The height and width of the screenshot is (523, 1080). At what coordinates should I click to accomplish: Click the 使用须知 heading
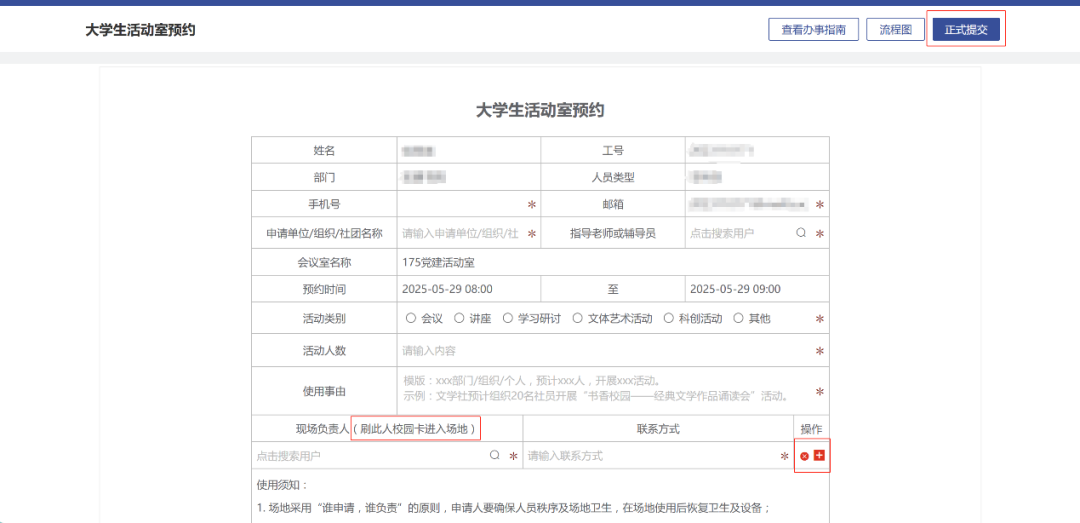(282, 484)
